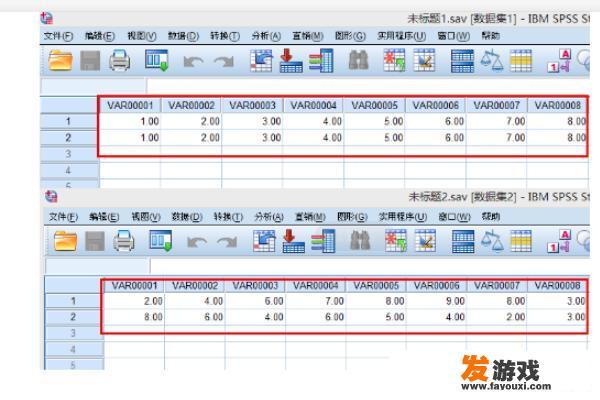Open Recall recent dialogs in 数据集1 window
This screenshot has height=400, width=600.
(157, 60)
